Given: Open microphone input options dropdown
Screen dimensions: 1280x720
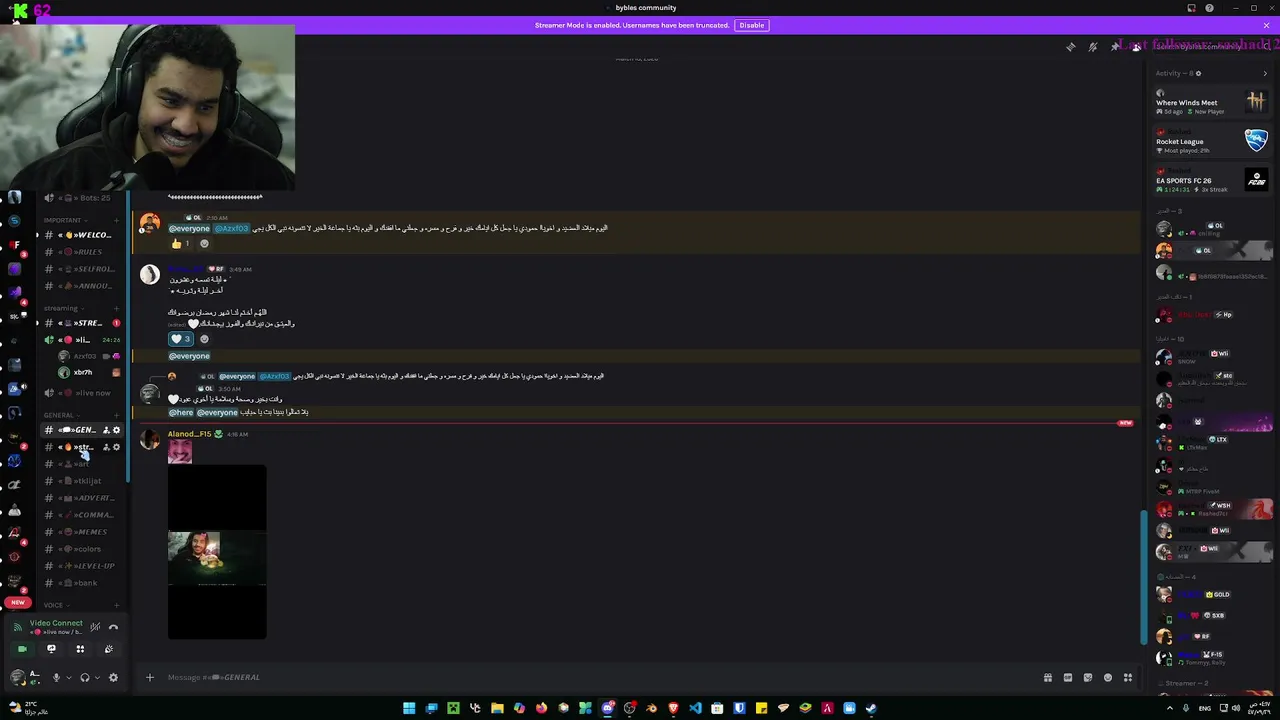Looking at the screenshot, I should pos(68,678).
